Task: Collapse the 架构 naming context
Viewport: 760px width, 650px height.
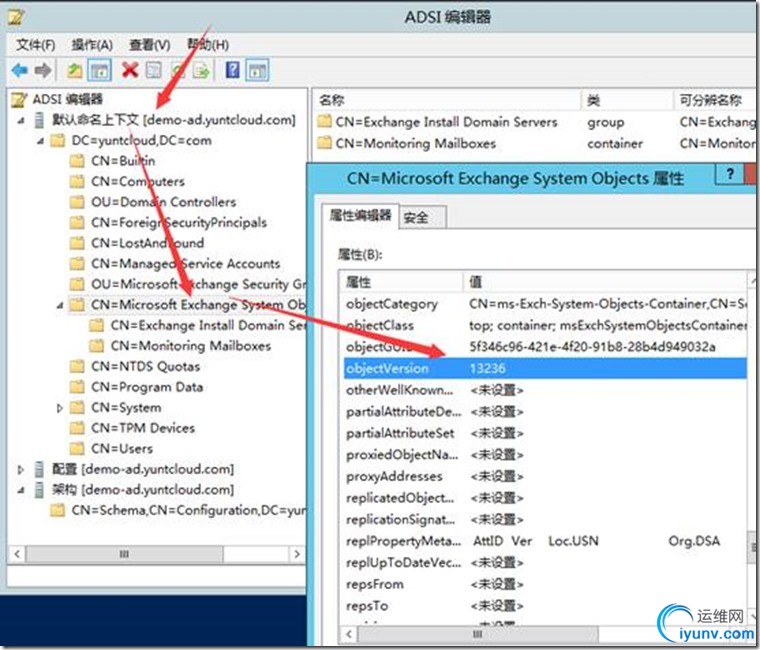Action: tap(21, 490)
